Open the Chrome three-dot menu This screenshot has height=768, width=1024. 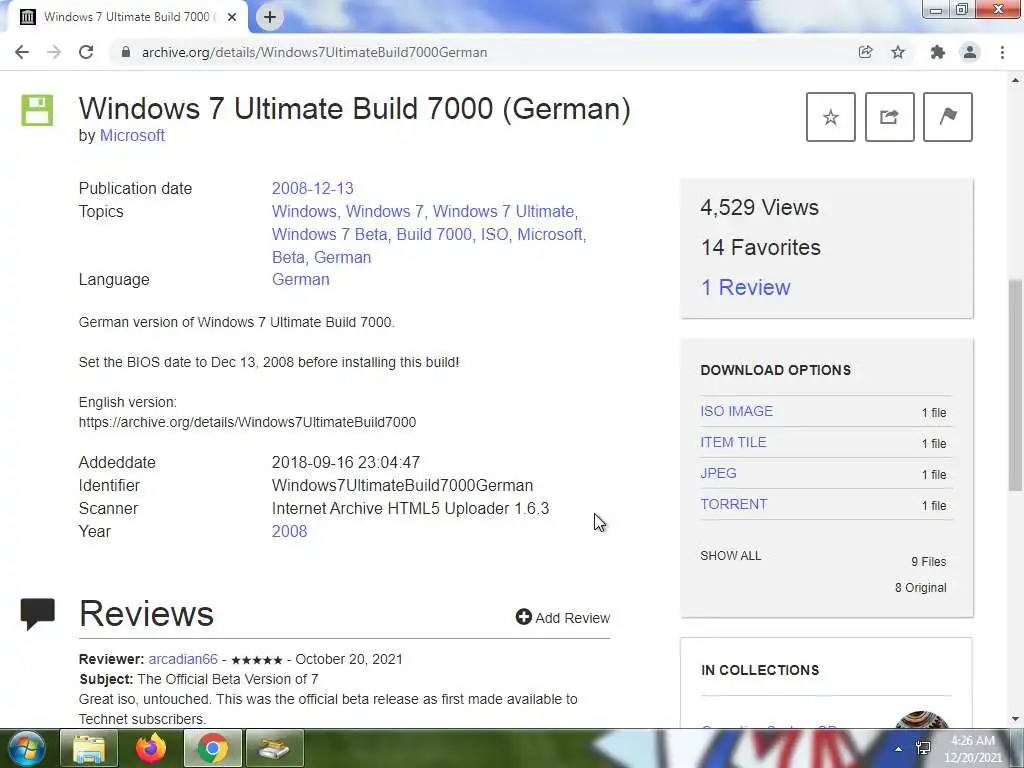pos(1002,52)
